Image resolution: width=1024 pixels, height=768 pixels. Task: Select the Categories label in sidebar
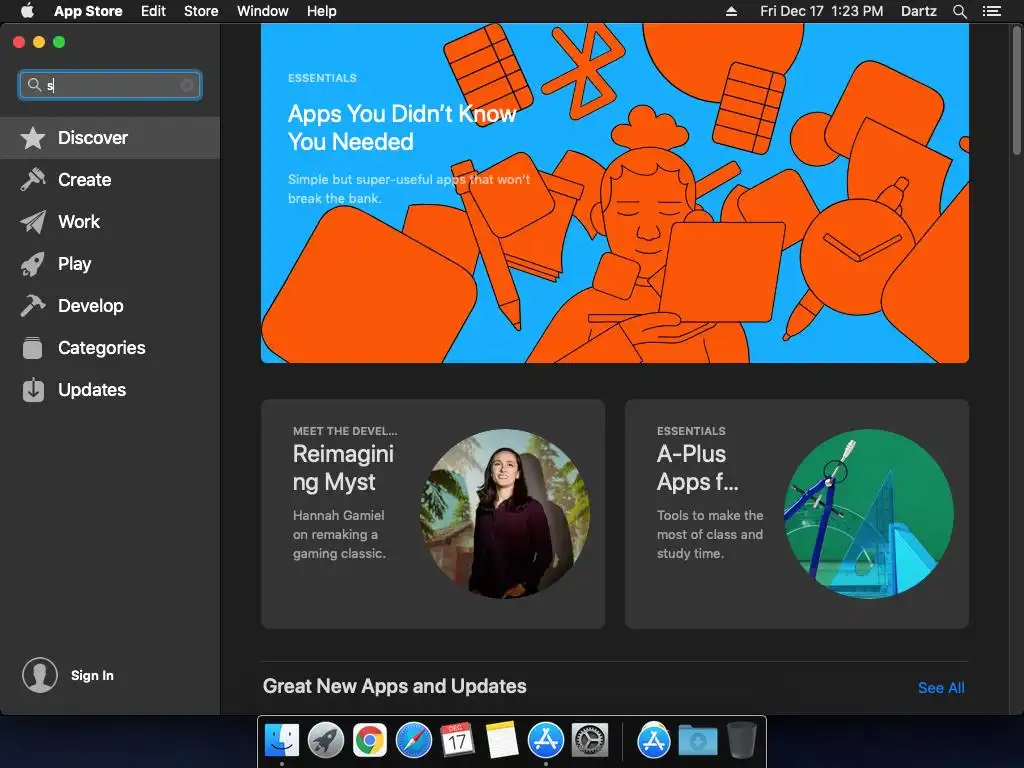(102, 347)
